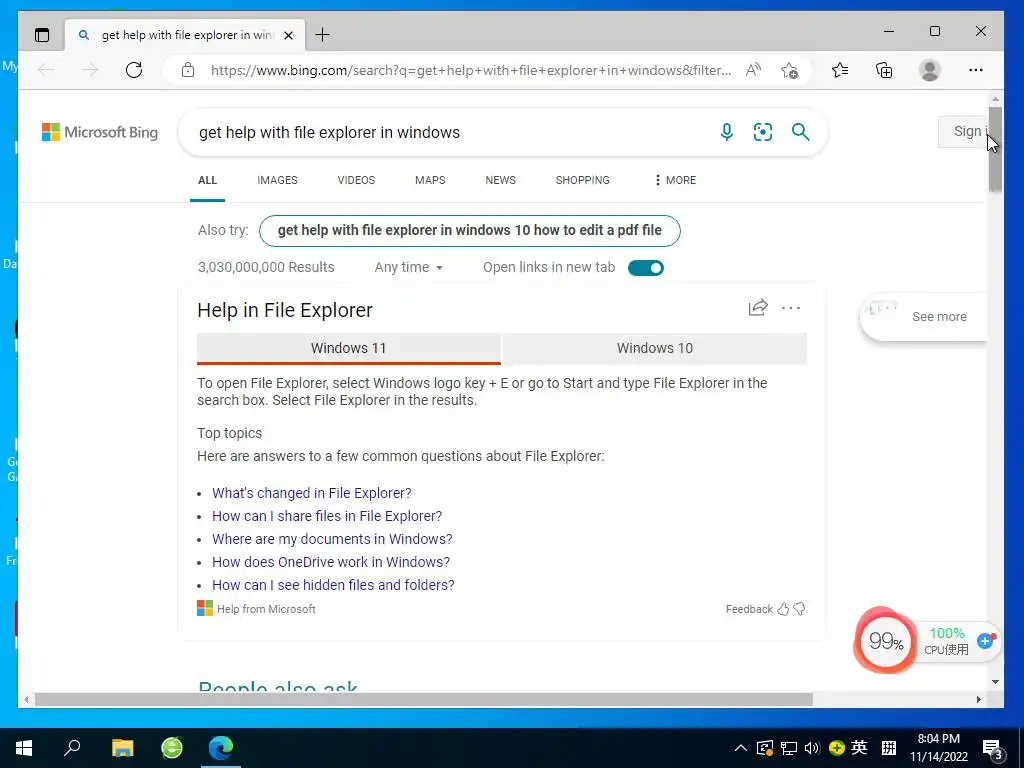Go to Microsoft Bing home logo

pos(100,132)
